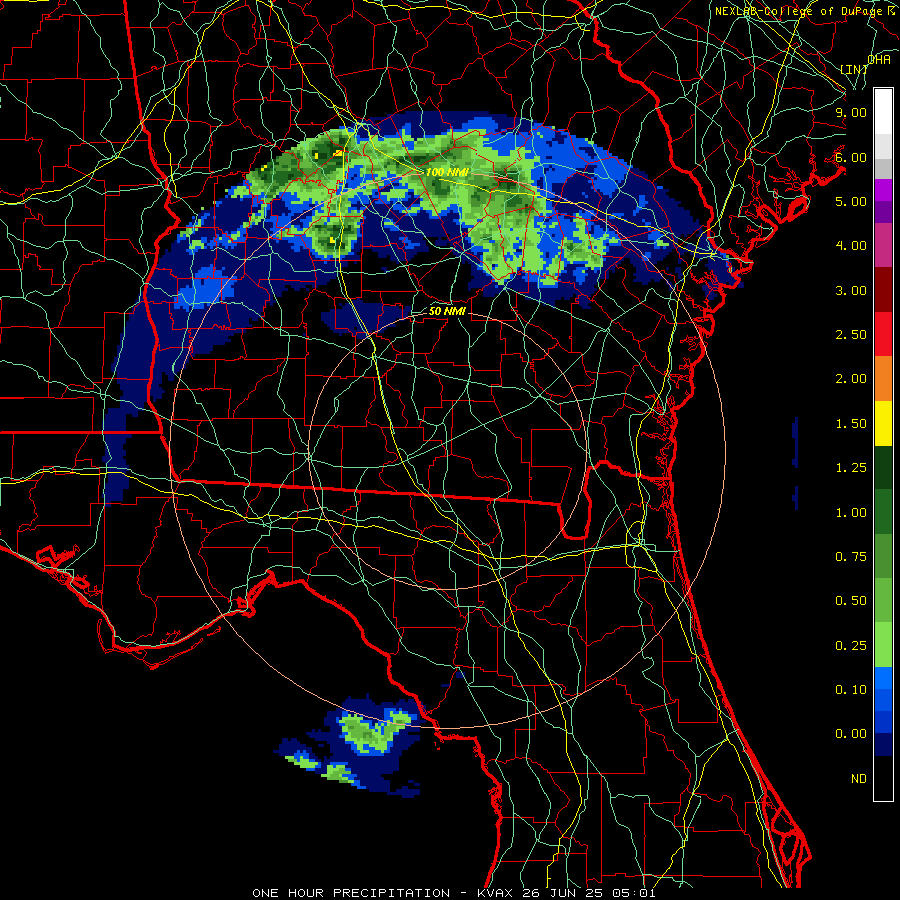Click the 0.10 legend value

pos(851,690)
